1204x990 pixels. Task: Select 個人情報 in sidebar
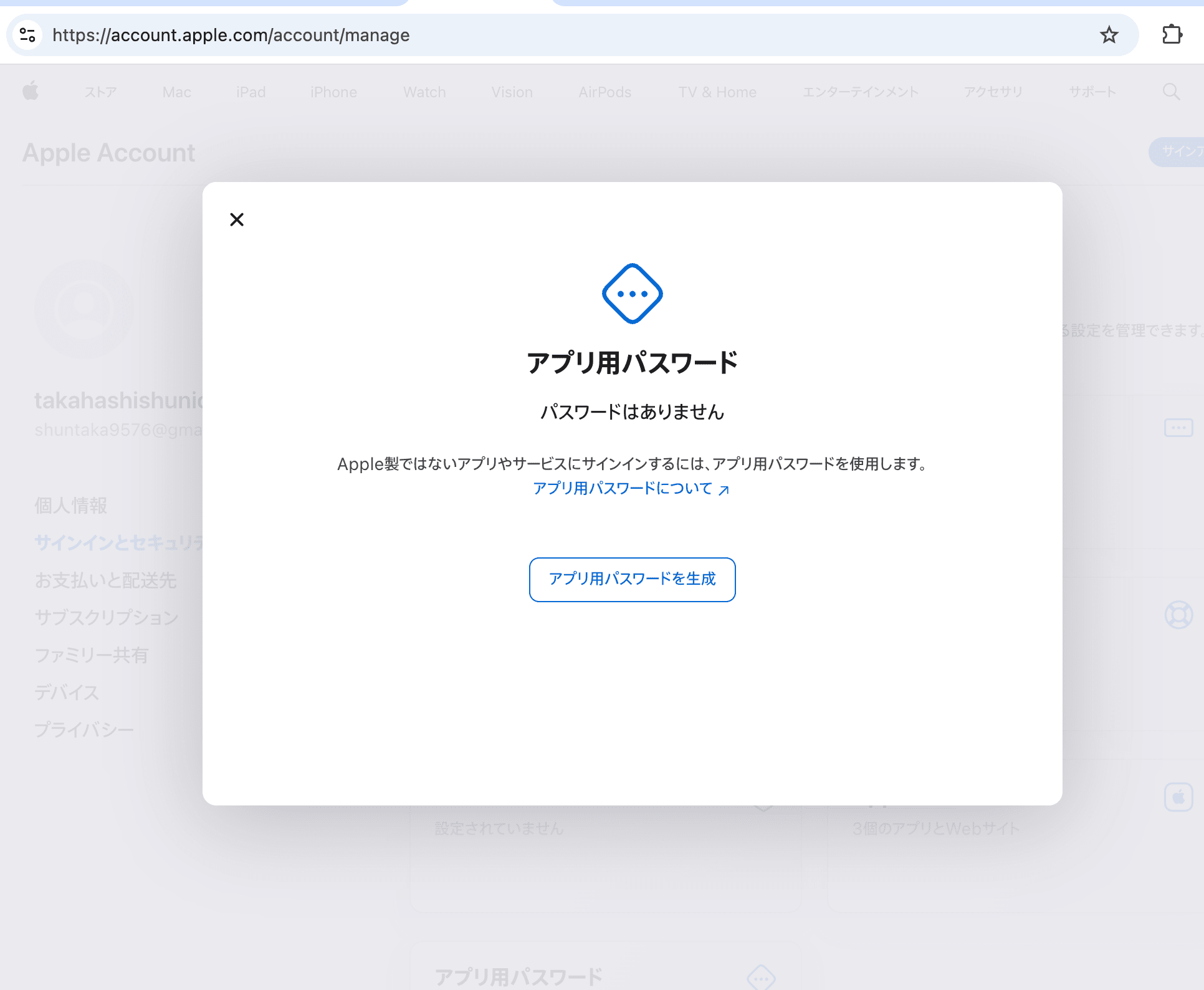pyautogui.click(x=71, y=506)
